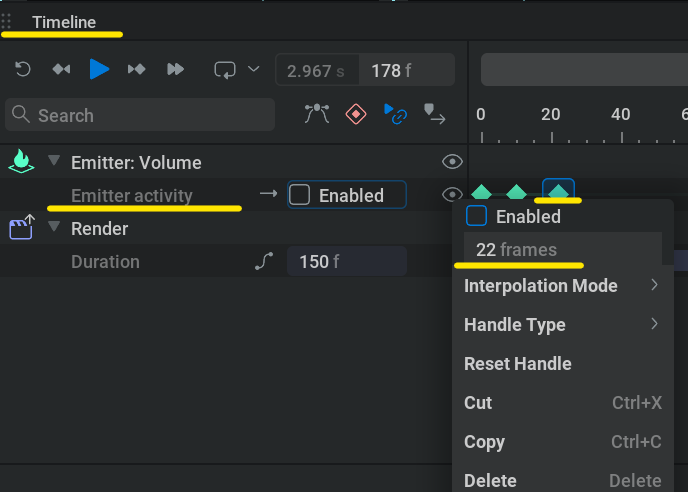Jump to next keyframe
The image size is (688, 492).
pos(136,69)
